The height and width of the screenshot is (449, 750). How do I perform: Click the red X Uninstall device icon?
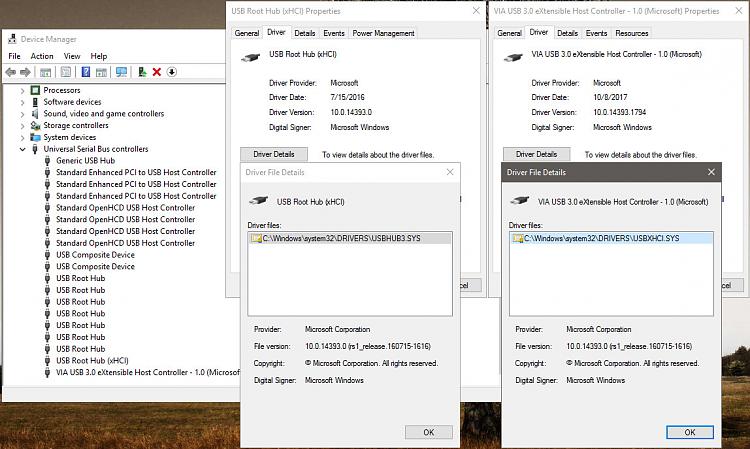(156, 72)
